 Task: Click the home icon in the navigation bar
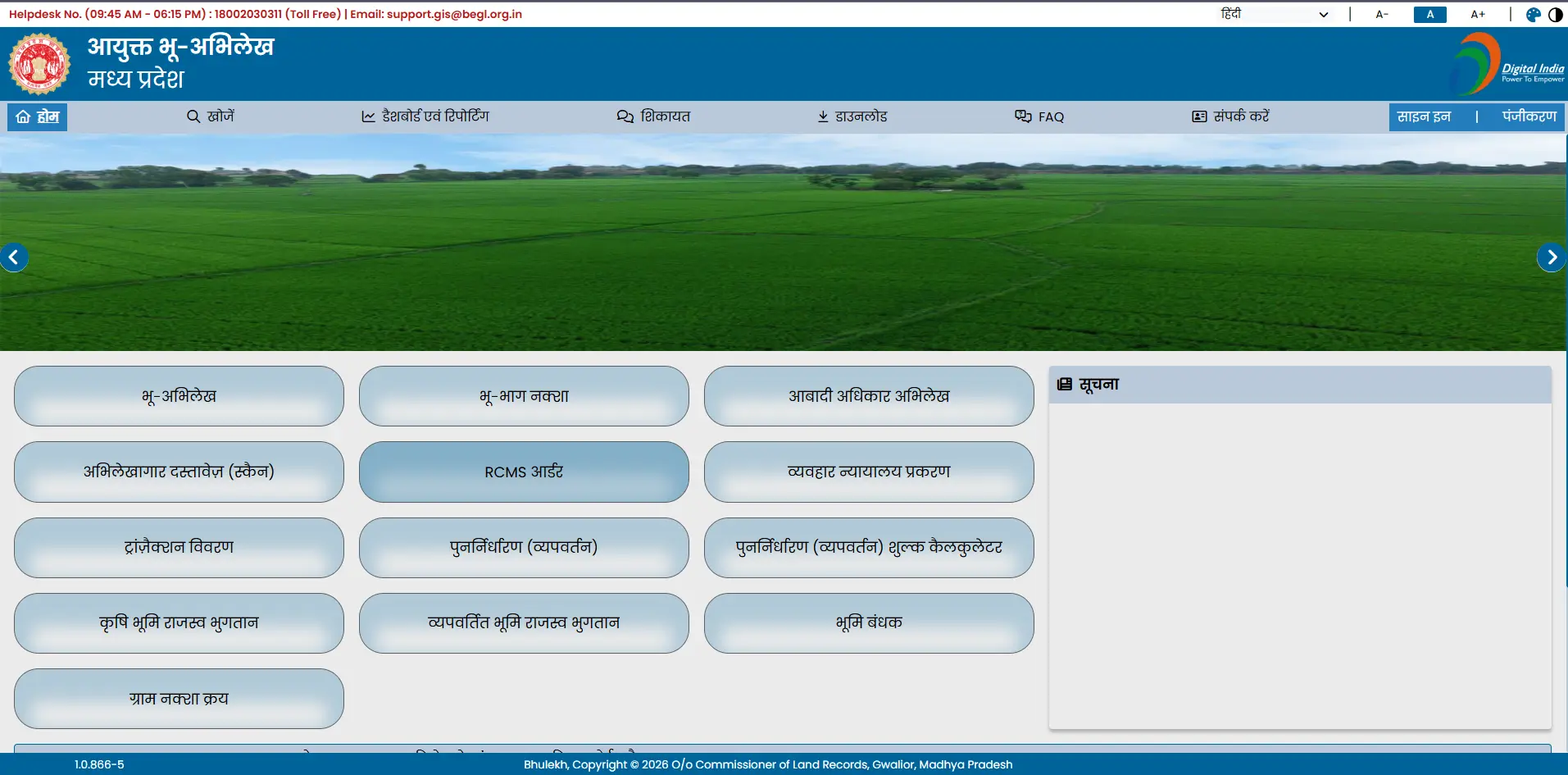pos(23,116)
